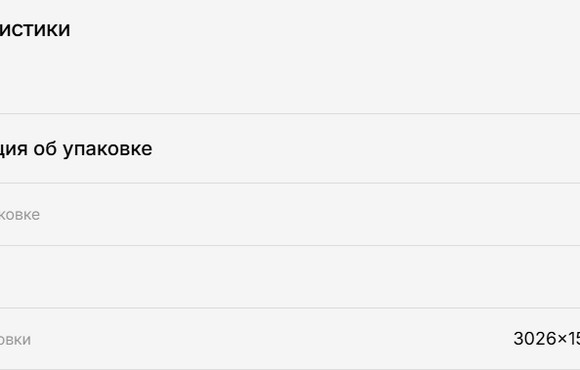Click the divider line above the «овки» row
This screenshot has height=370, width=580.
click(290, 308)
